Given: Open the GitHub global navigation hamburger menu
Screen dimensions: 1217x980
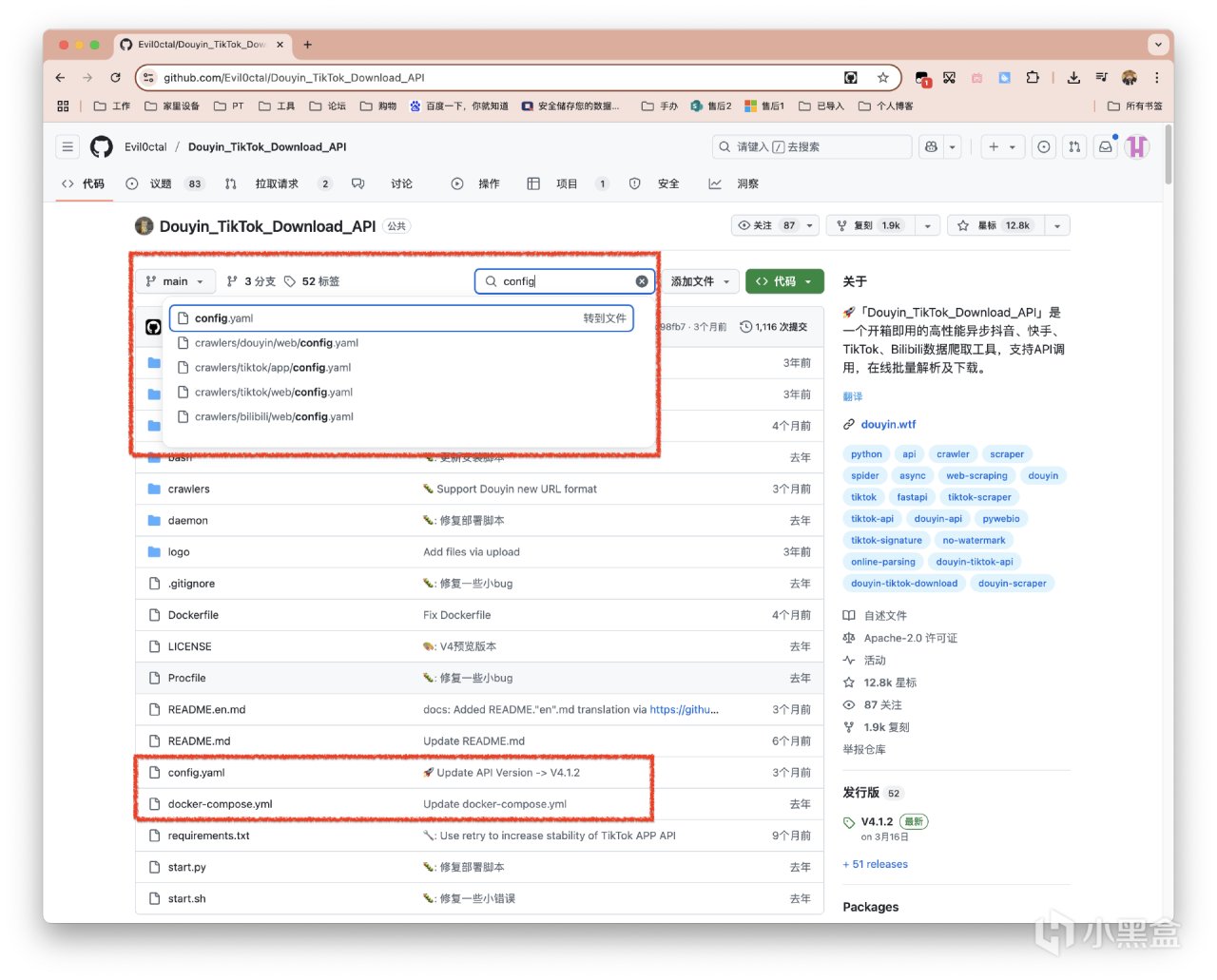Looking at the screenshot, I should tap(68, 146).
